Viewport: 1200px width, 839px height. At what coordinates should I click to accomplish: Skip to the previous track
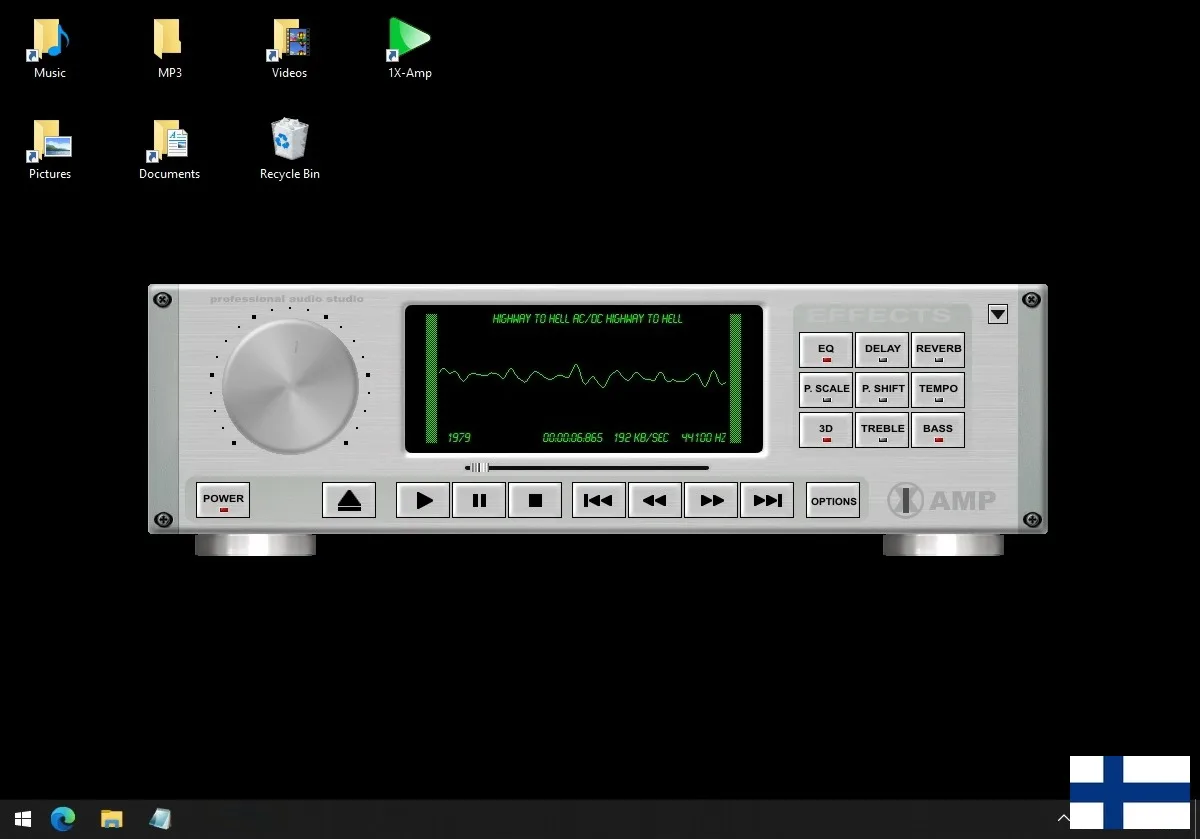(x=598, y=501)
